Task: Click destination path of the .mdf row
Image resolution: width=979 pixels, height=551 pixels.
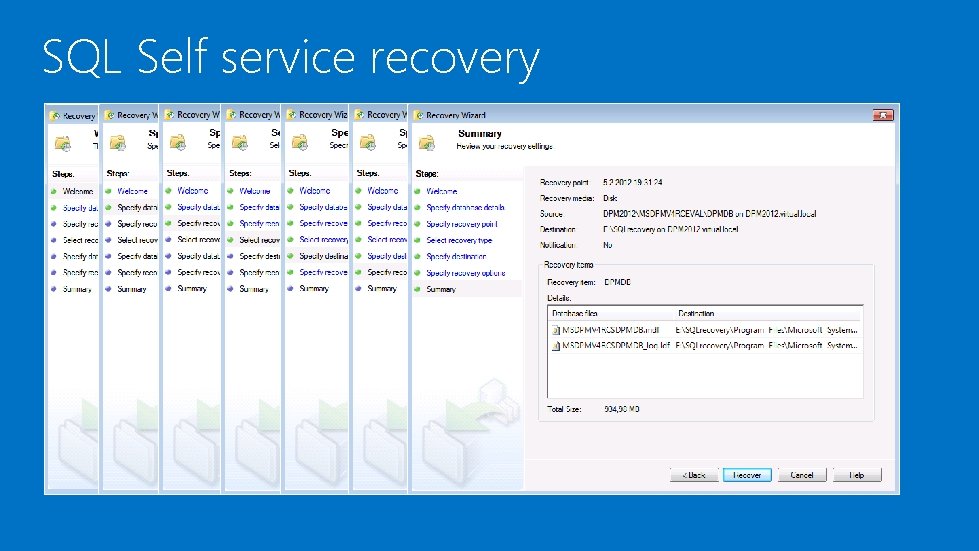Action: (x=767, y=329)
